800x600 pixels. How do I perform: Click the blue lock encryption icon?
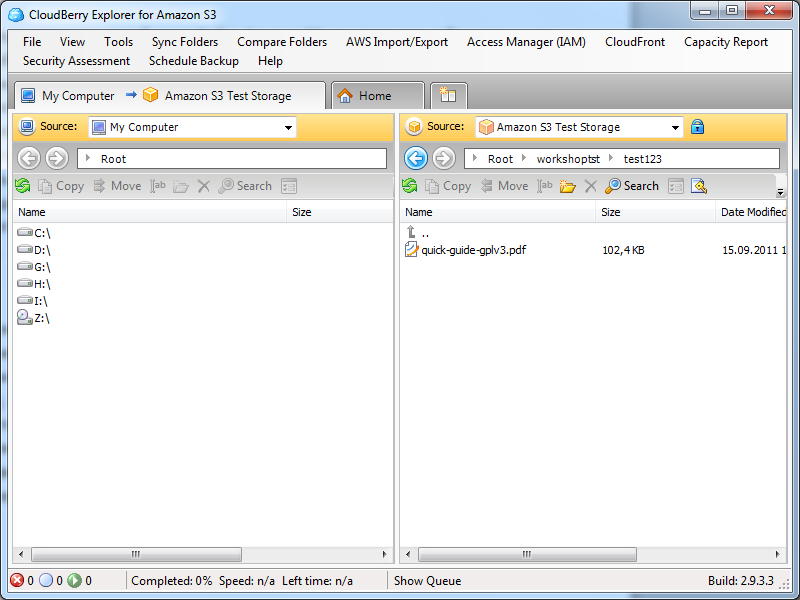[x=697, y=127]
